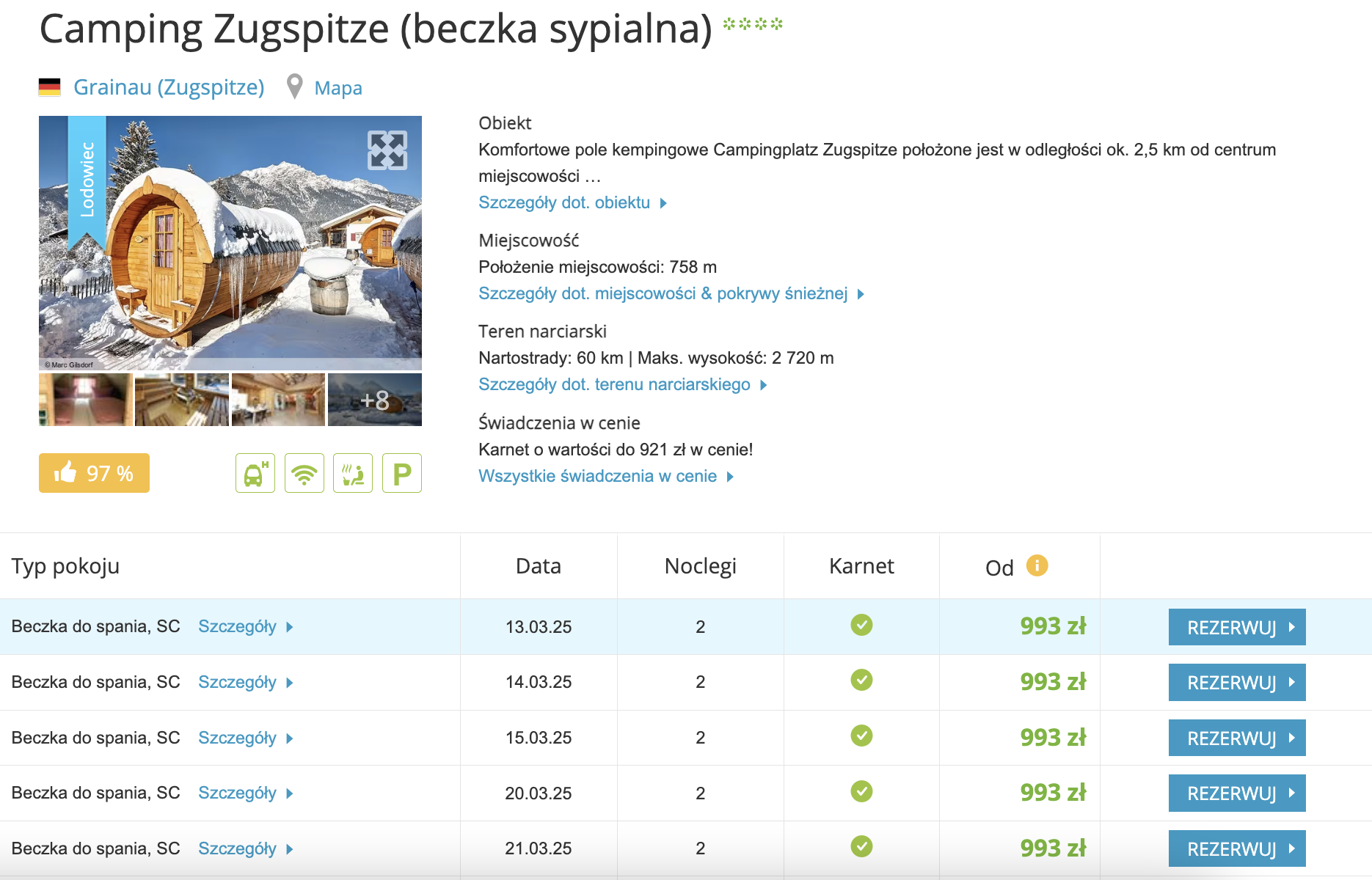Click the Lodowiec ribbon on the photo
1372x880 pixels.
click(87, 182)
